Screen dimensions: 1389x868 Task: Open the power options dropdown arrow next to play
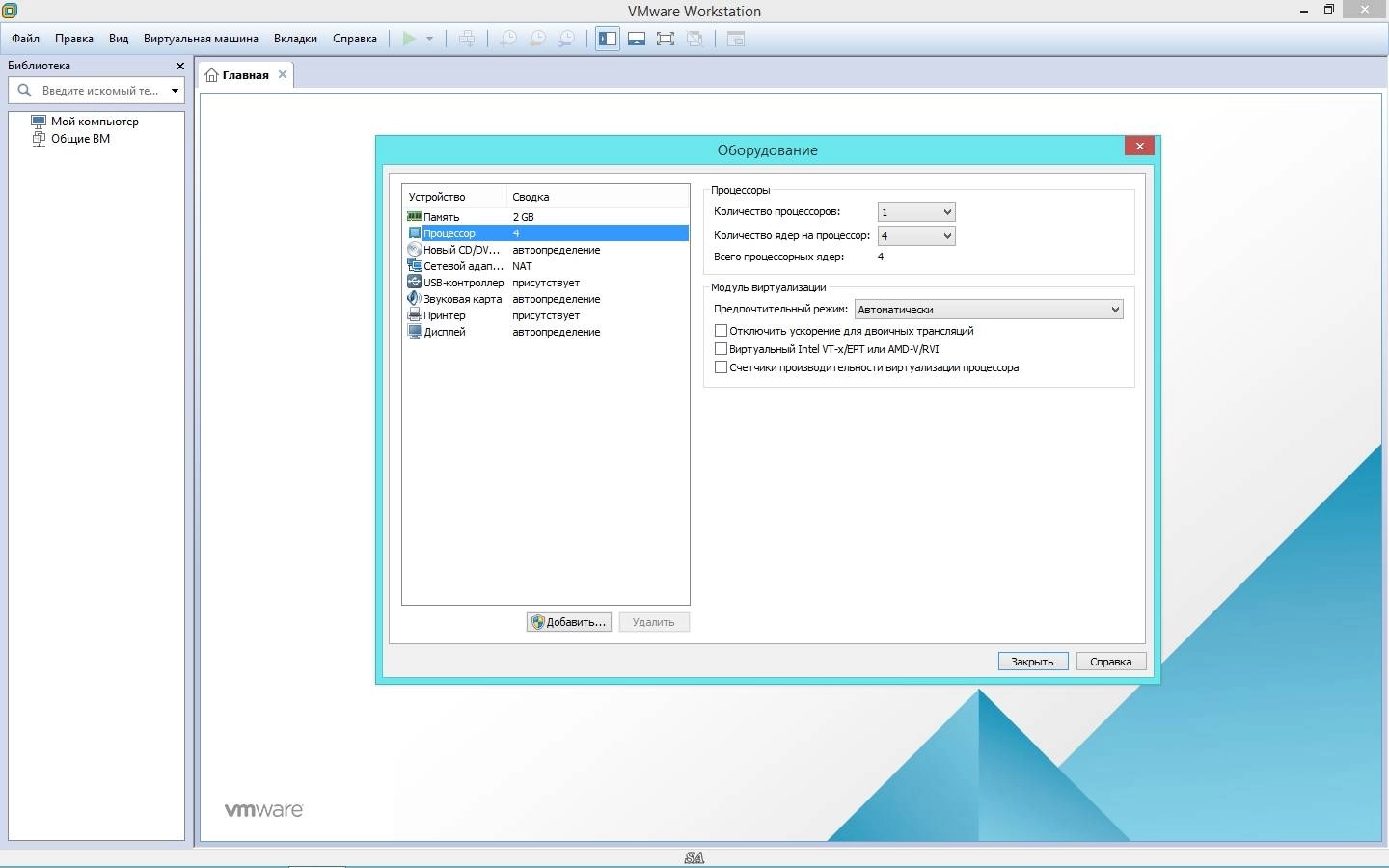429,39
